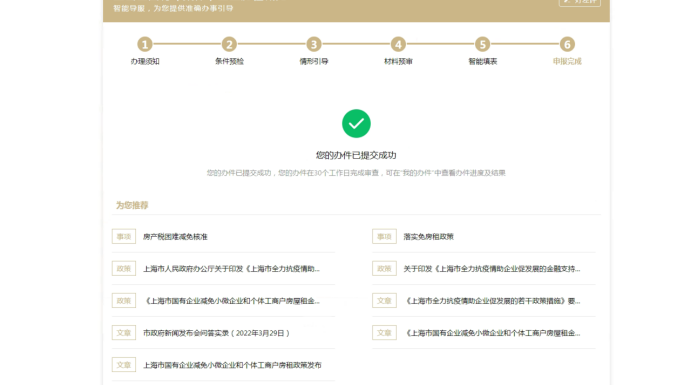The width and height of the screenshot is (677, 387).
Task: Open 房产税困难减免核准 recommendation
Action: (175, 237)
